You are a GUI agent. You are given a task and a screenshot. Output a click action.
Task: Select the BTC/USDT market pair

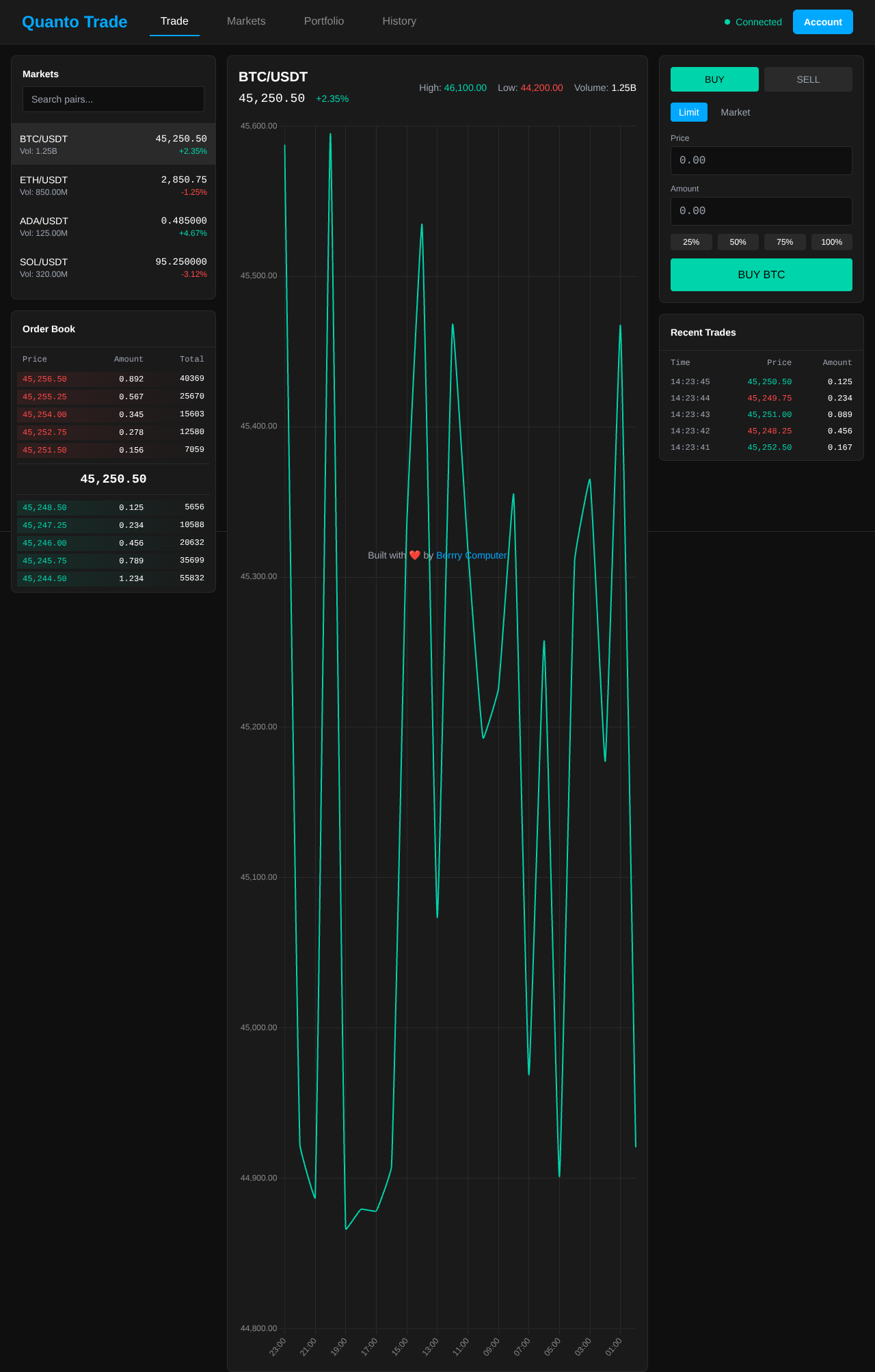[113, 144]
